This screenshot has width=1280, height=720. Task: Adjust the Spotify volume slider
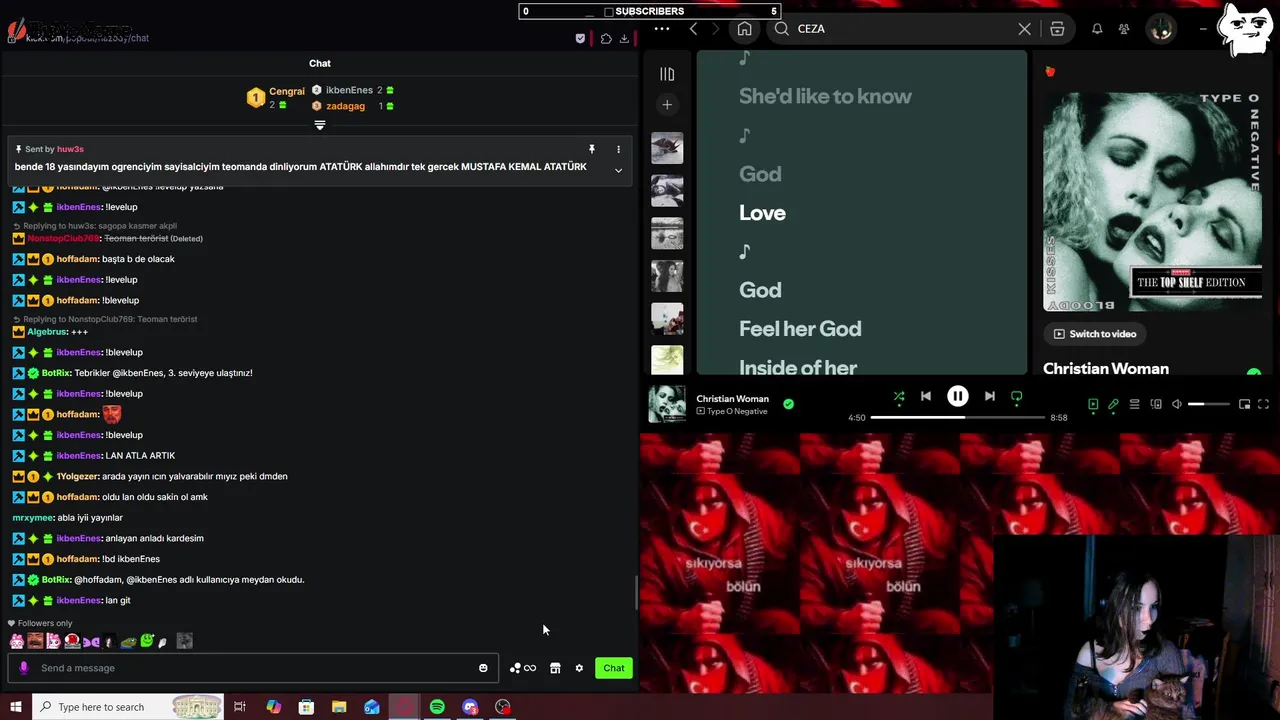click(x=1209, y=404)
